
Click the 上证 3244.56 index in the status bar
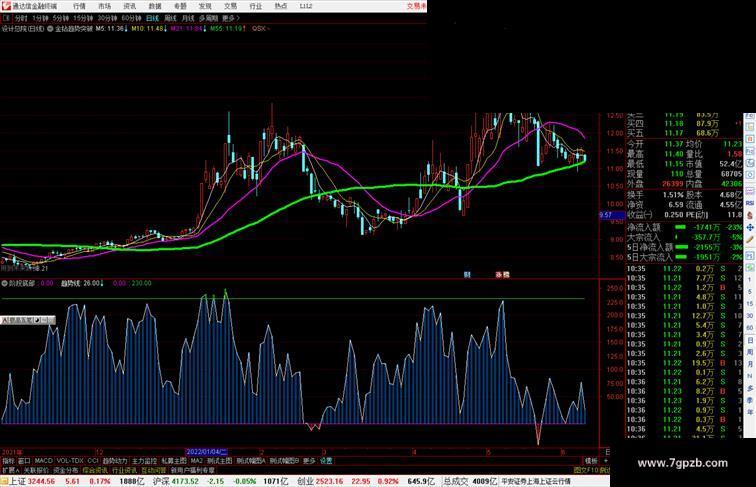pos(32,481)
